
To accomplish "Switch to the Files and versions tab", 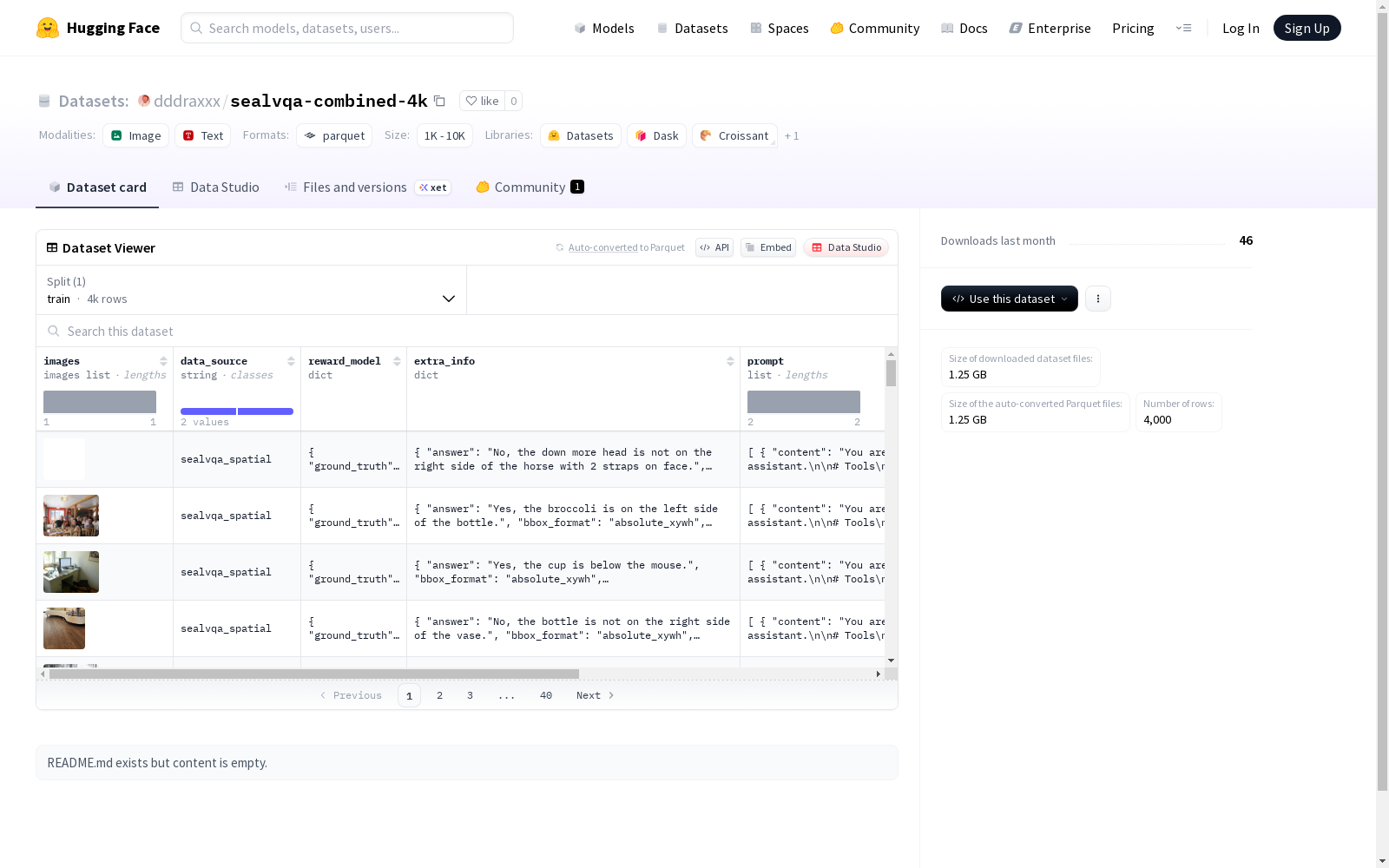I will [x=367, y=187].
